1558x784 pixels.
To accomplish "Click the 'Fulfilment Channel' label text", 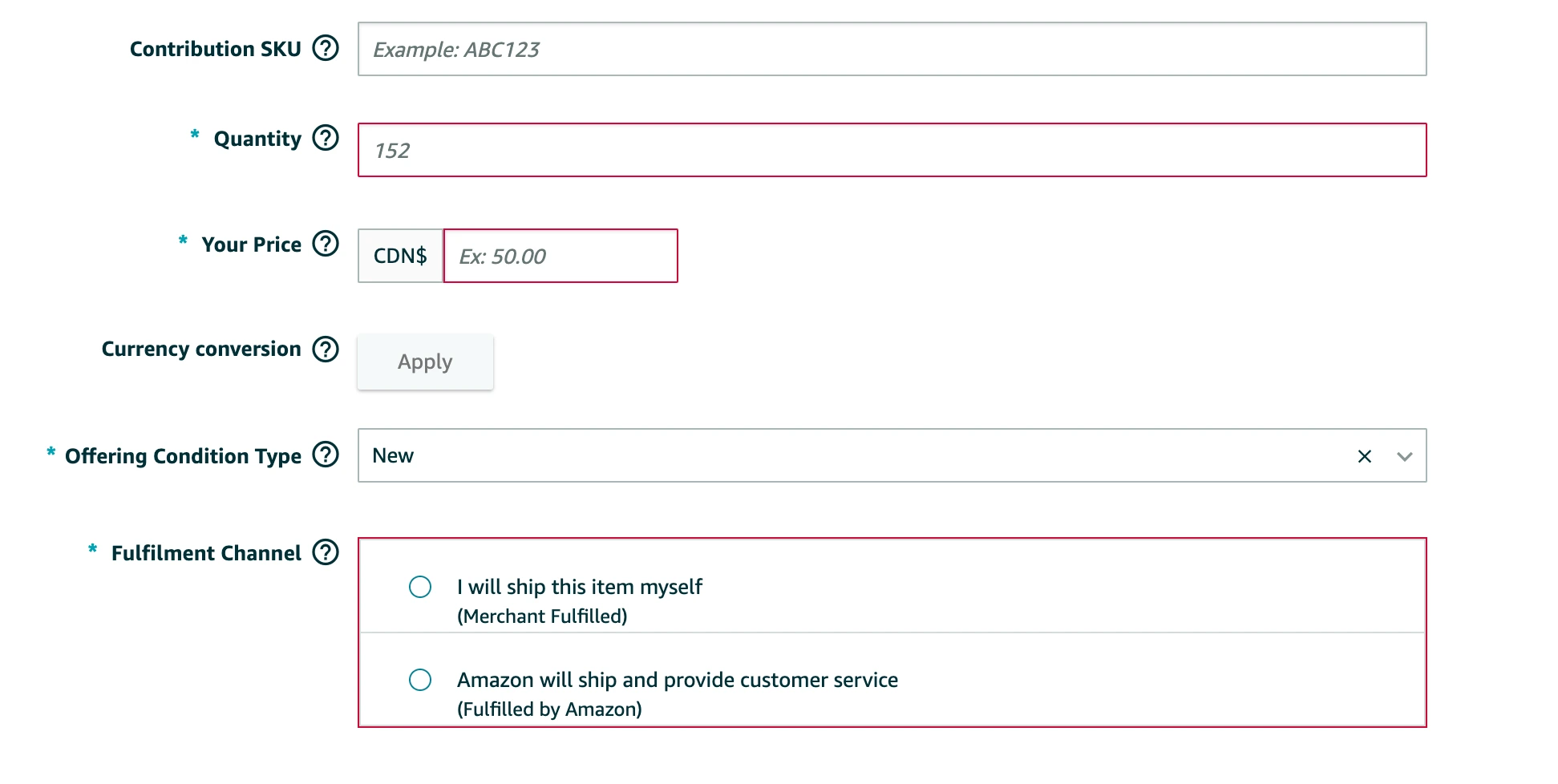I will click(206, 553).
